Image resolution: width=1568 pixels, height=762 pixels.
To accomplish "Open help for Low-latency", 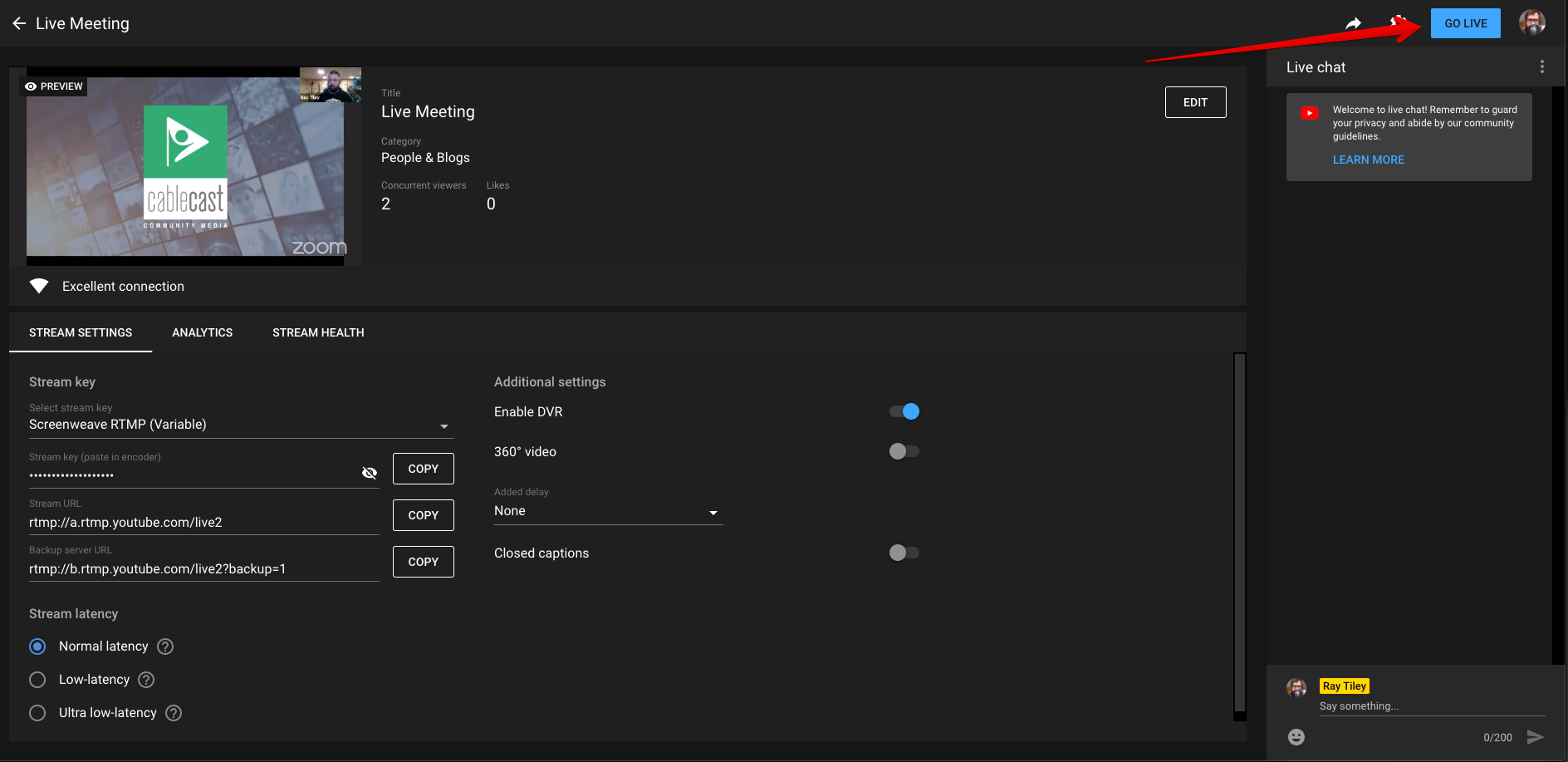I will tap(146, 680).
